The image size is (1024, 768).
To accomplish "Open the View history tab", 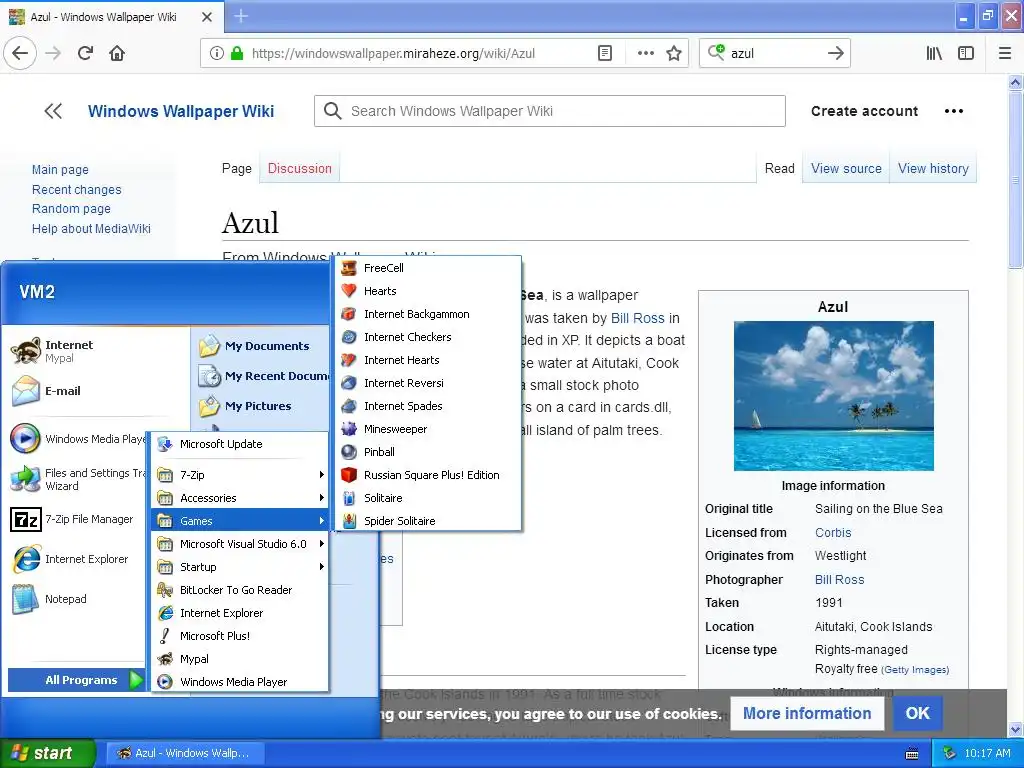I will pos(933,168).
